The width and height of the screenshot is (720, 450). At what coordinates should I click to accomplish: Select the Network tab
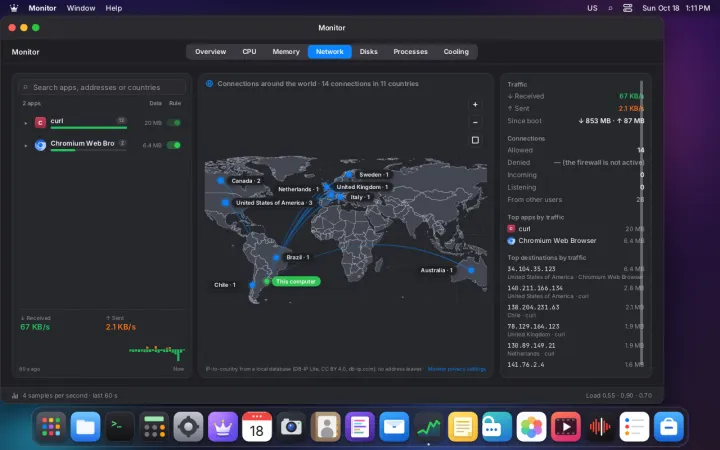pyautogui.click(x=330, y=52)
